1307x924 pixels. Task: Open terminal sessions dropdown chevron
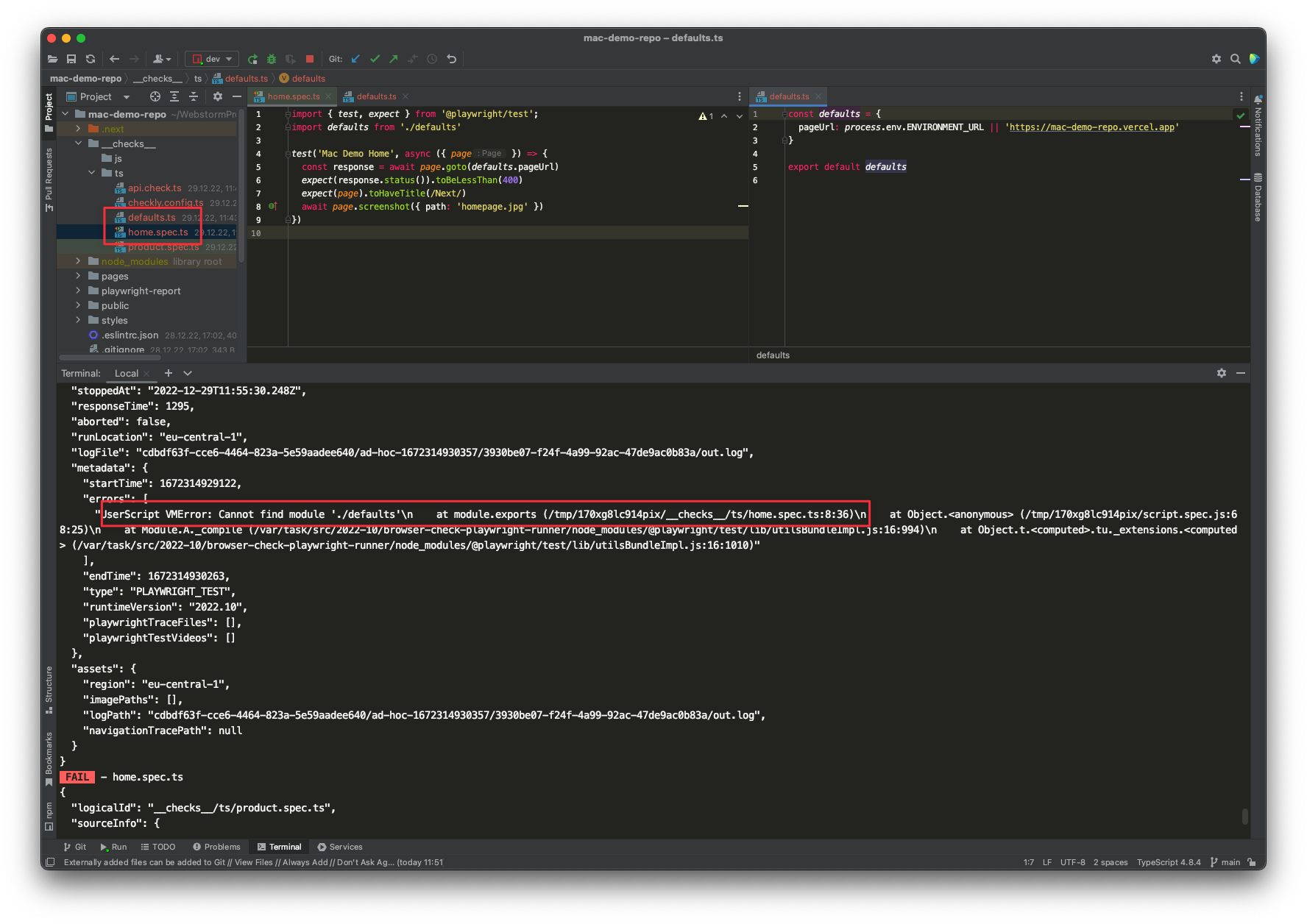[x=188, y=374]
